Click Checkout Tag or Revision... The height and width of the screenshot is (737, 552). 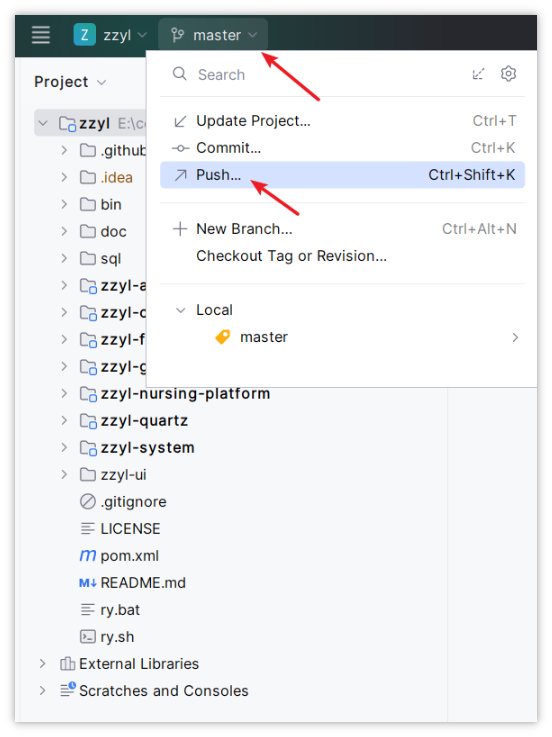pyautogui.click(x=291, y=256)
